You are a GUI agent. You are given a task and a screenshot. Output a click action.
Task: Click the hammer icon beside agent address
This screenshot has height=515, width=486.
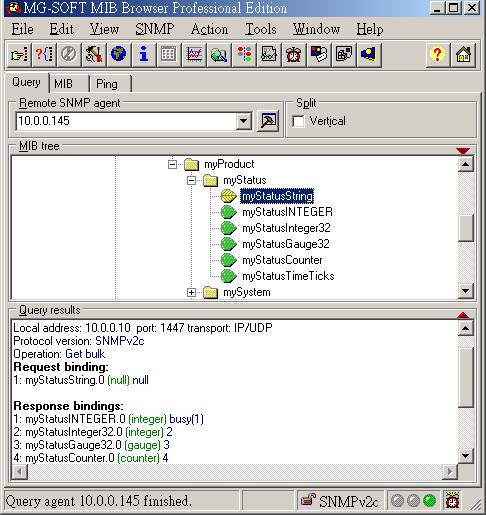click(268, 121)
